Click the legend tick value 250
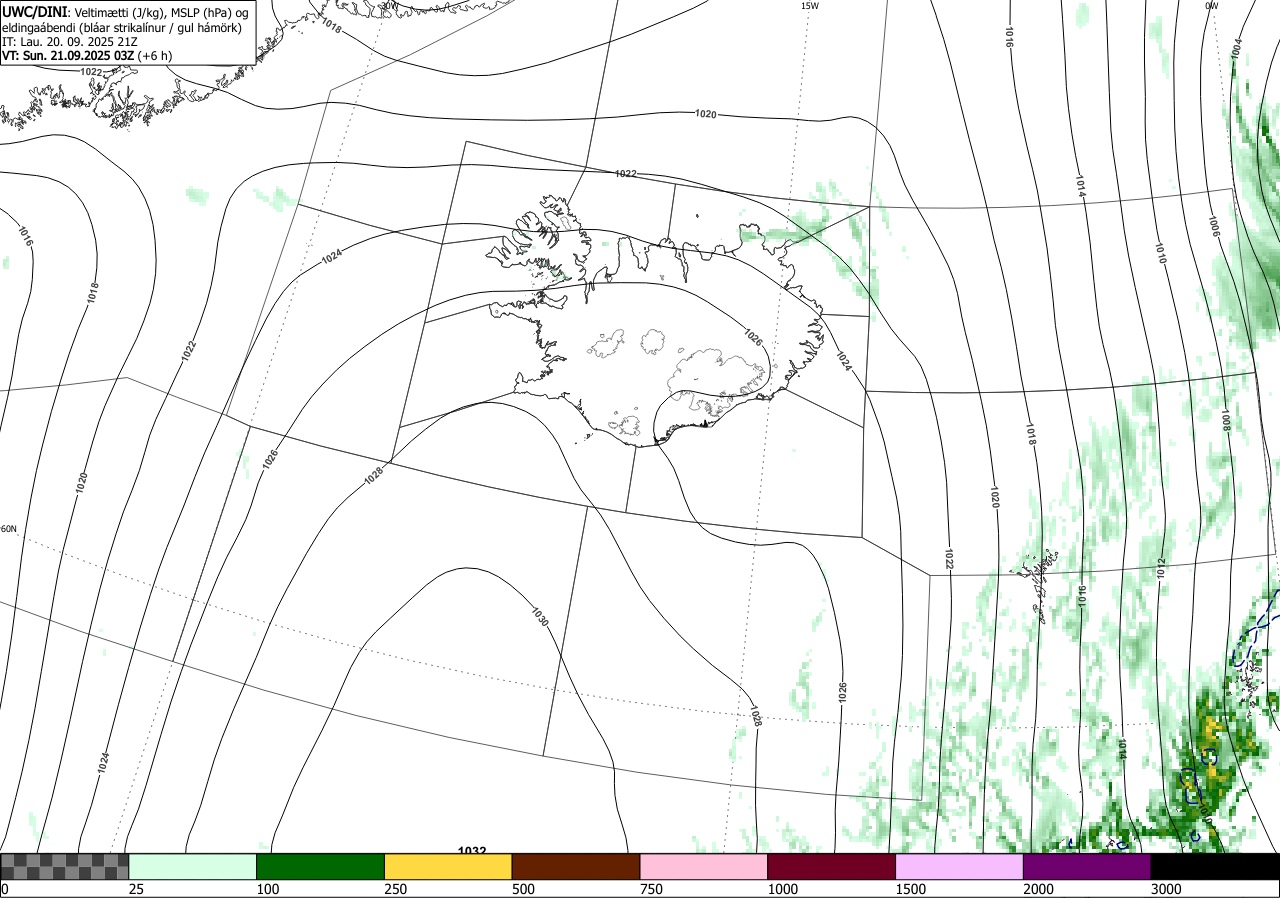Viewport: 1280px width, 898px height. click(x=396, y=889)
